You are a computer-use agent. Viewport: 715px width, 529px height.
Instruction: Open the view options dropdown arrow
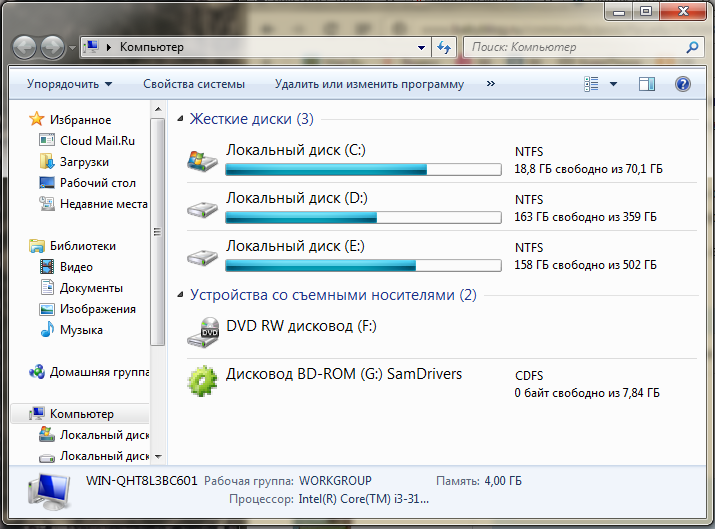coord(613,84)
